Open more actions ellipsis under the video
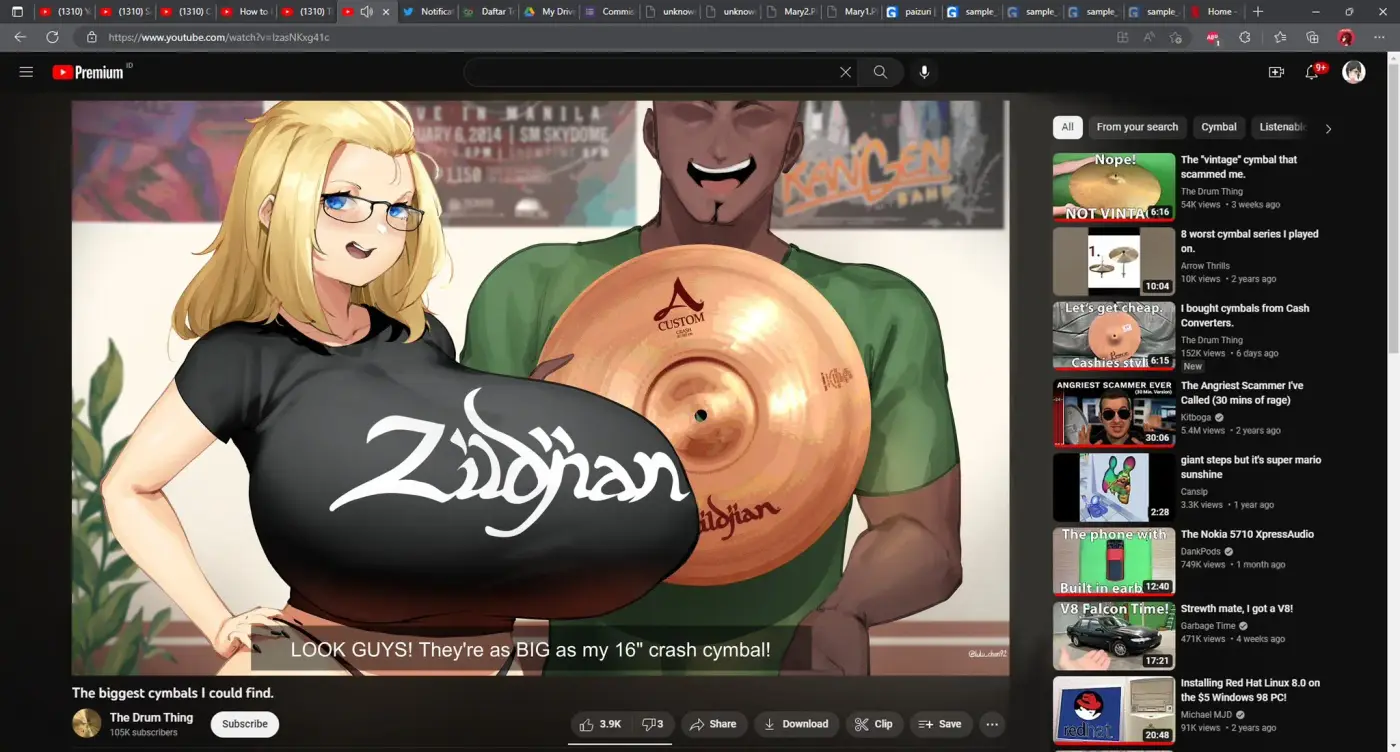 click(992, 724)
